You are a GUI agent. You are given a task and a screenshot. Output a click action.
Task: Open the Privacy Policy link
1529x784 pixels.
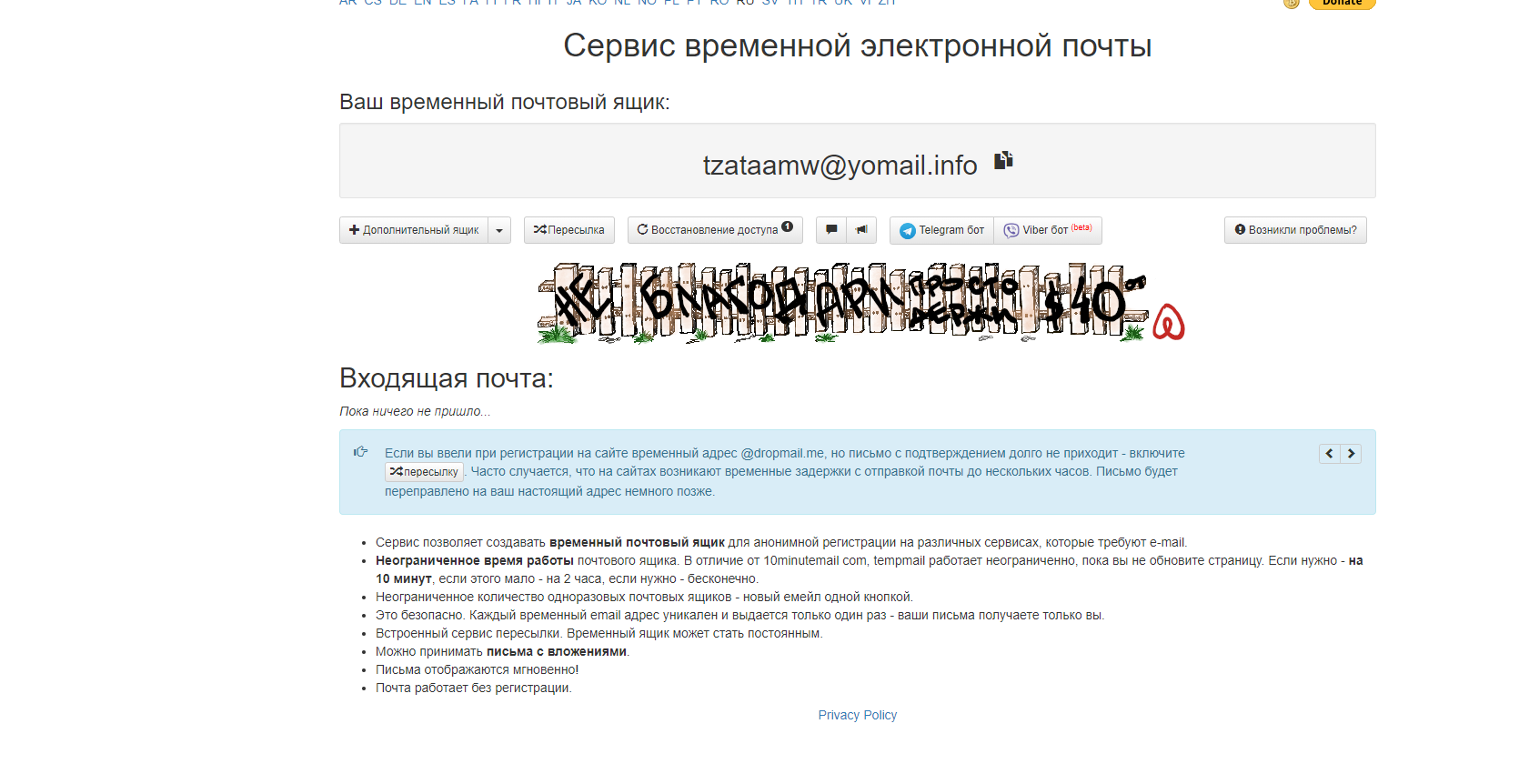coord(857,715)
